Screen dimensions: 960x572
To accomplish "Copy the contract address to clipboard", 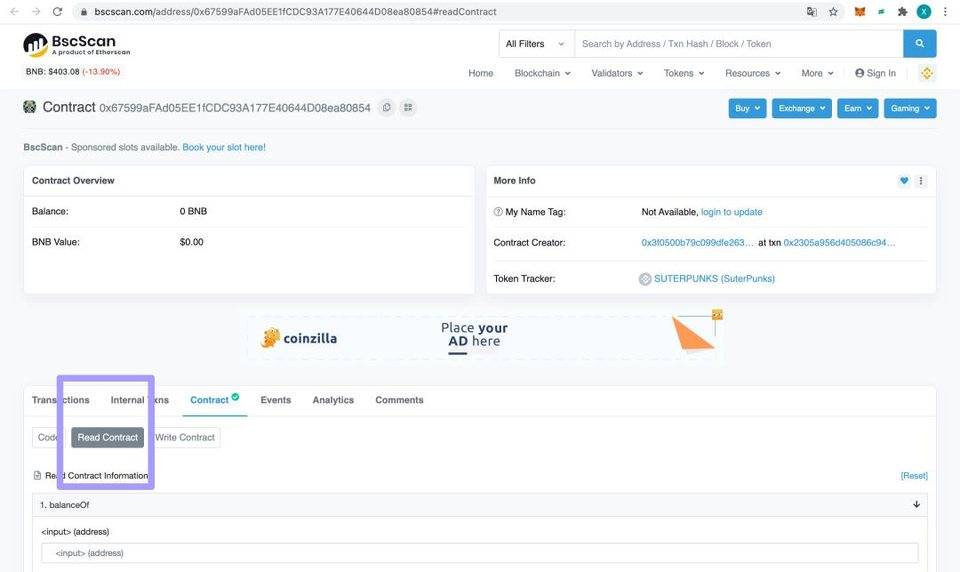I will click(x=386, y=108).
